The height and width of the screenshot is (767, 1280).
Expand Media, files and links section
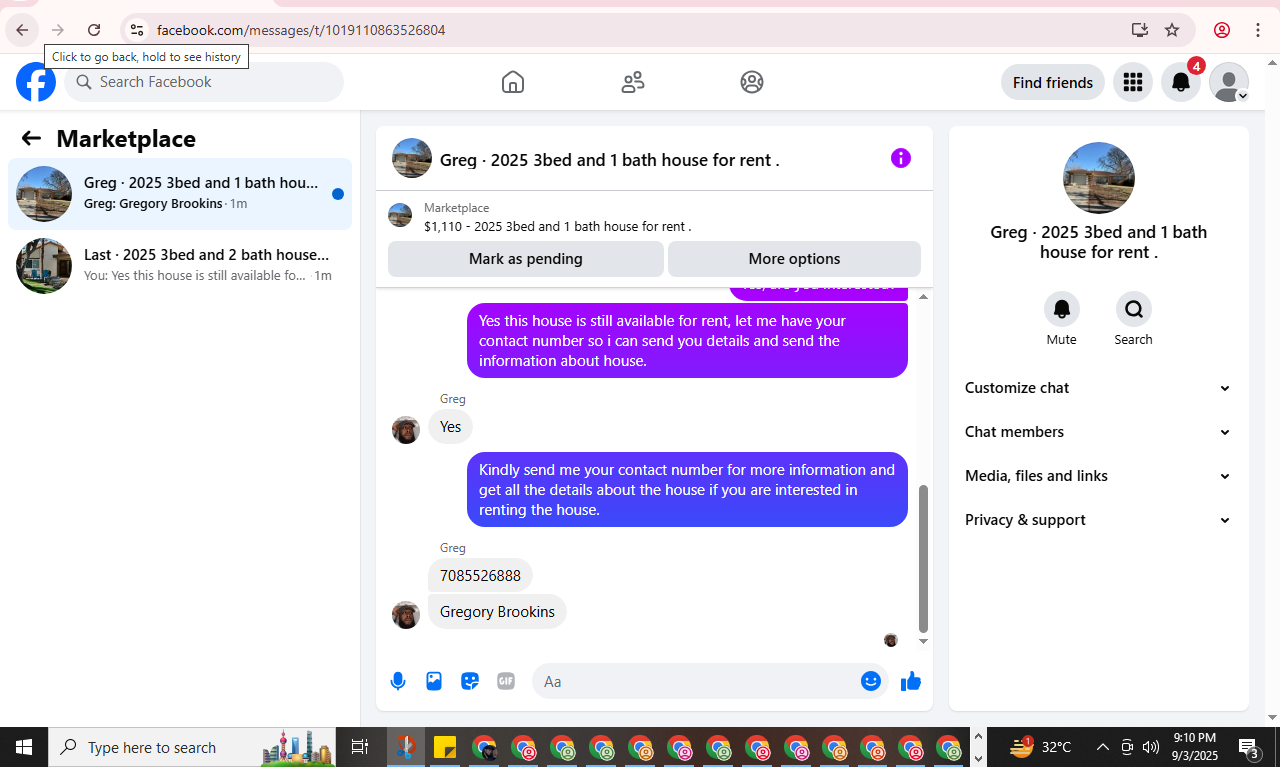click(1098, 476)
